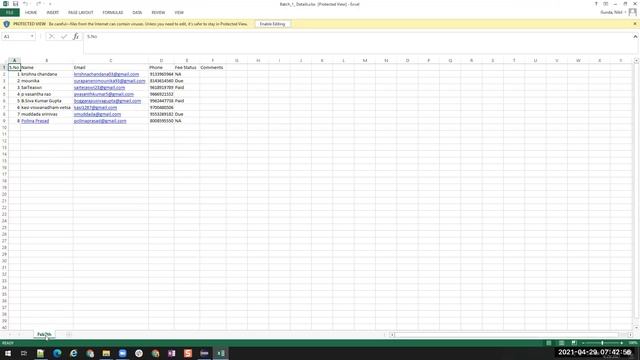Click the Enable Editing button
This screenshot has width=640, height=360.
(x=272, y=24)
